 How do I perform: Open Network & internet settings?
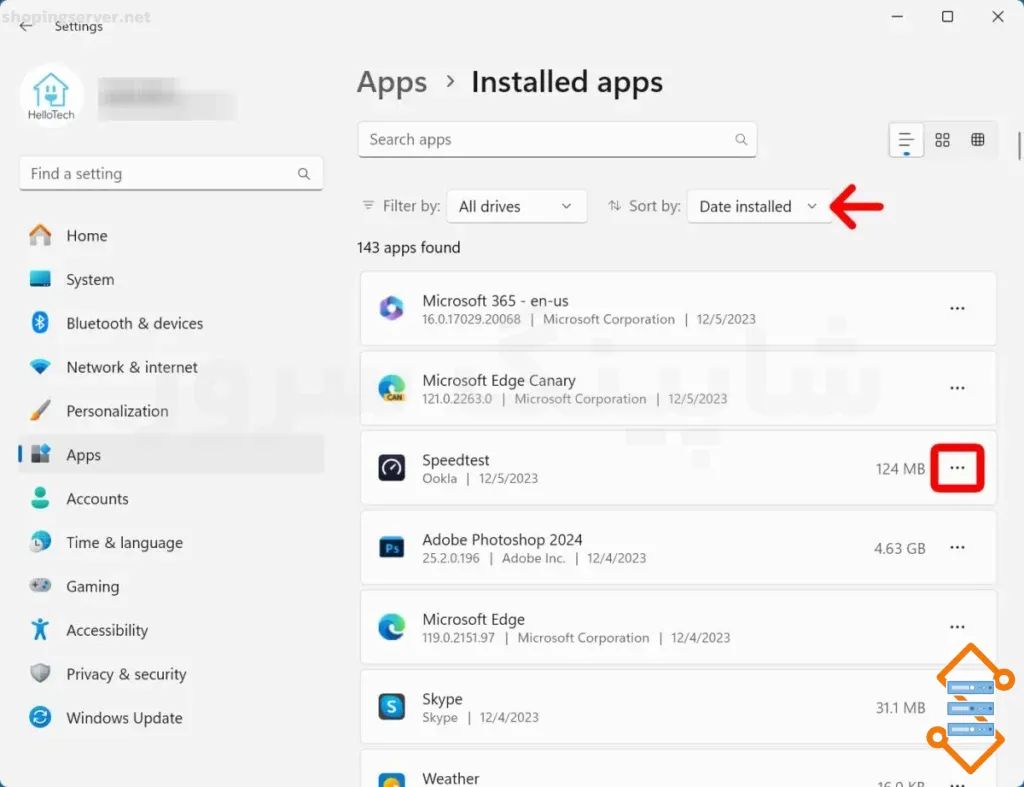(x=171, y=367)
